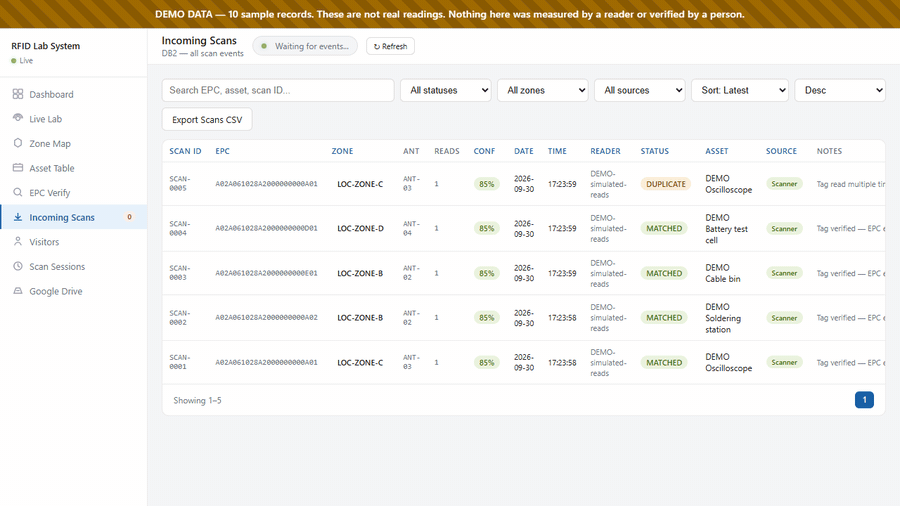
Task: Sort by TIME column header
Action: (x=557, y=151)
